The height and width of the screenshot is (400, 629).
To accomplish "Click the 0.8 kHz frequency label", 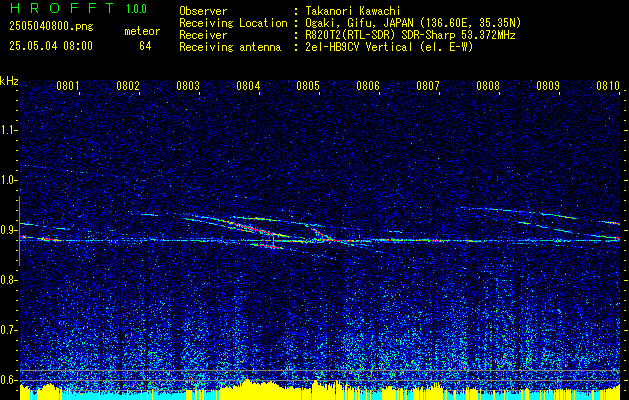I will pos(9,280).
